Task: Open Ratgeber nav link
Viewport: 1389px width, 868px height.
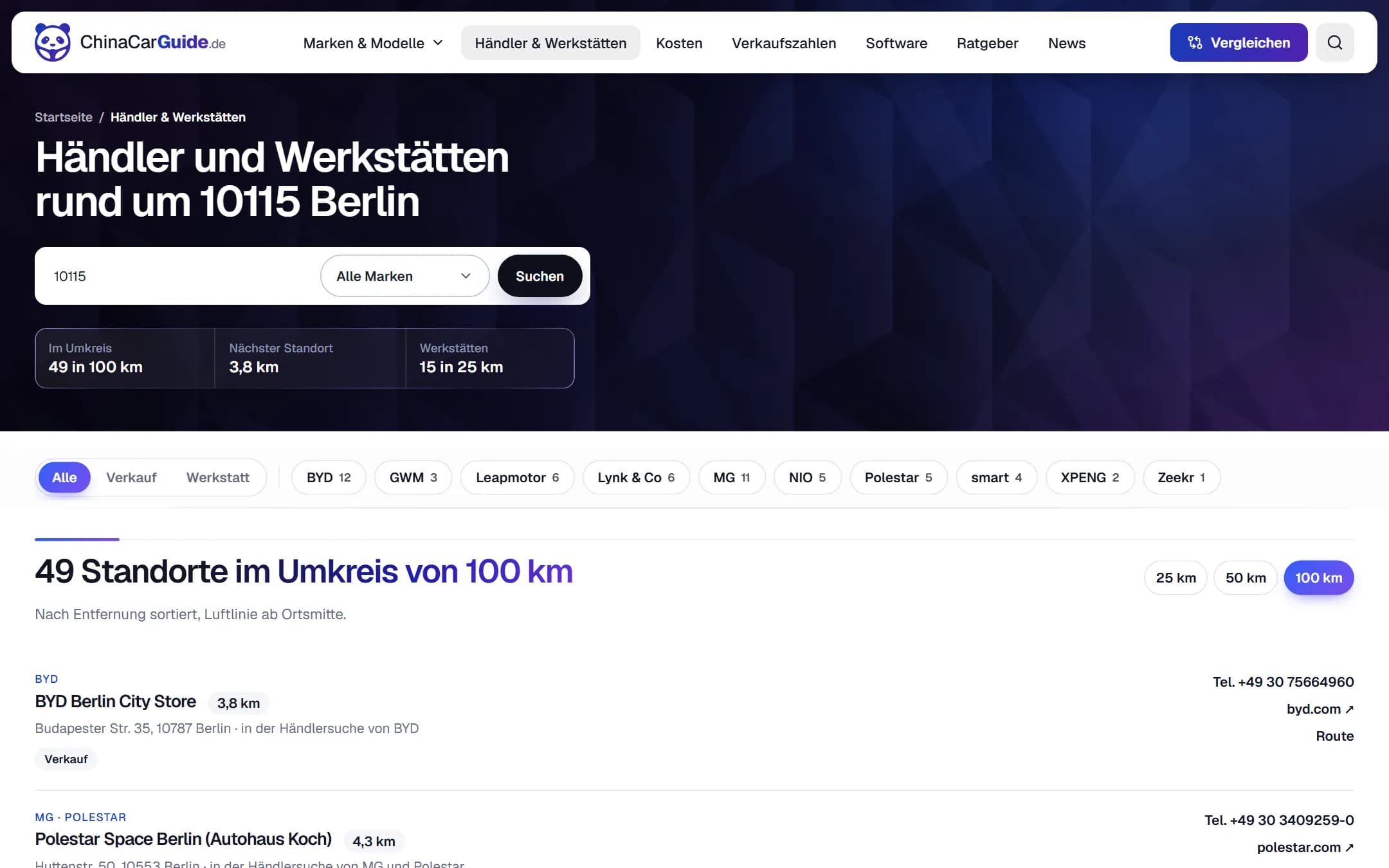Action: (987, 43)
